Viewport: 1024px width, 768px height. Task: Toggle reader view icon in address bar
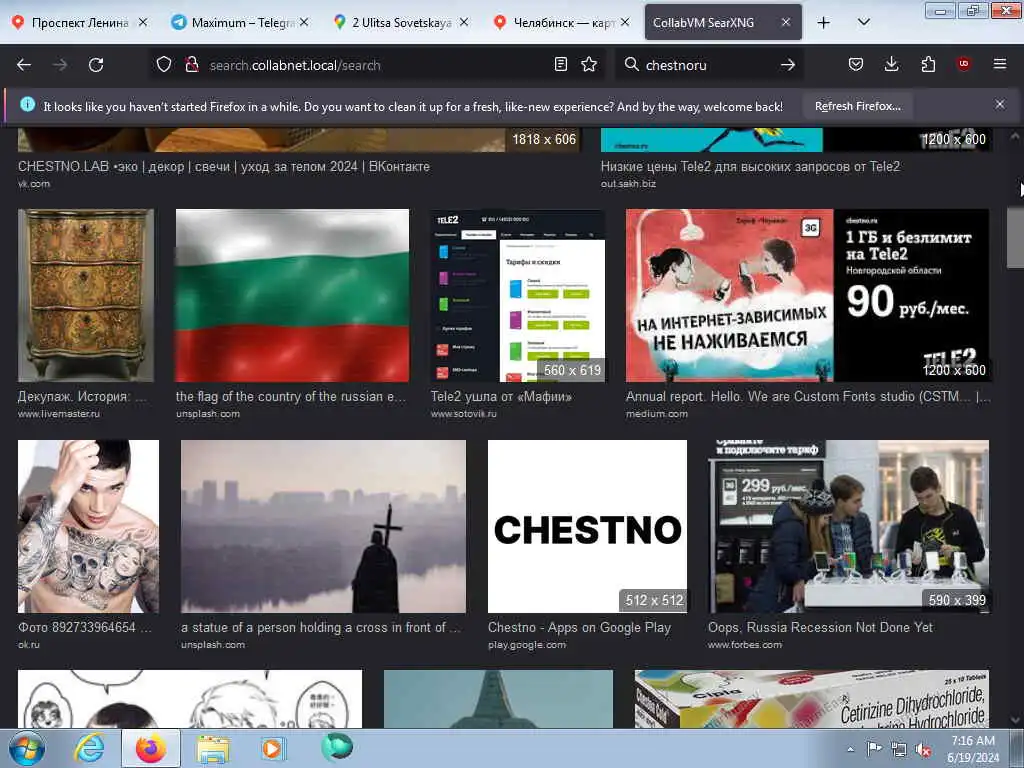tap(560, 65)
